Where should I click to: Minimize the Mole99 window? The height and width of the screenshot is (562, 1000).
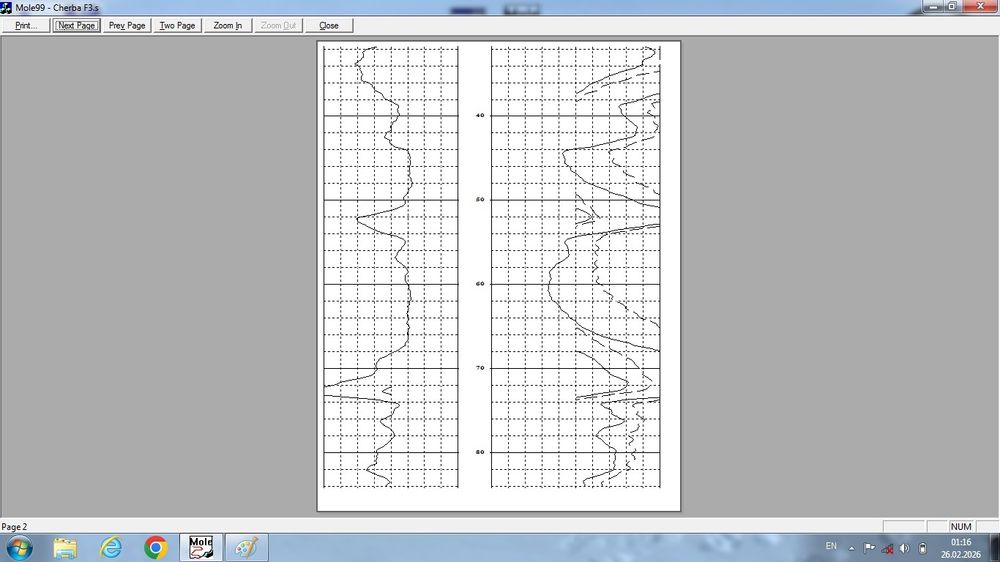pos(934,6)
